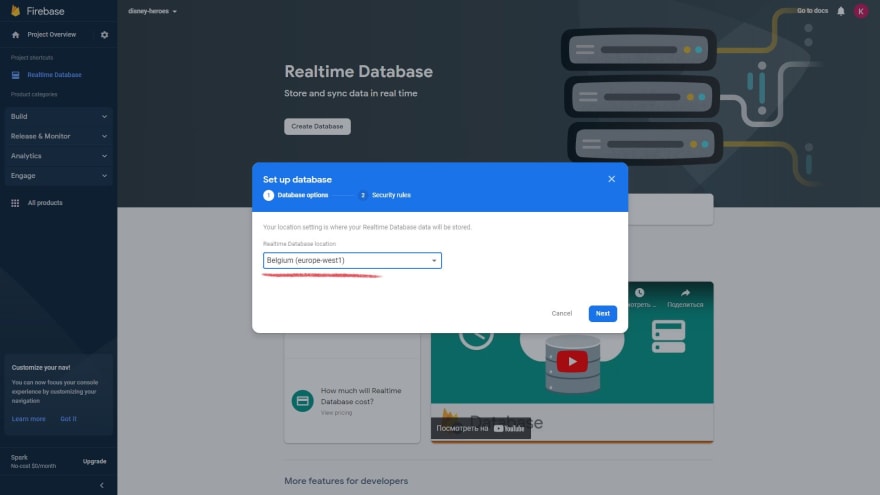This screenshot has width=880, height=495.
Task: Open project settings gear icon
Action: 104,35
